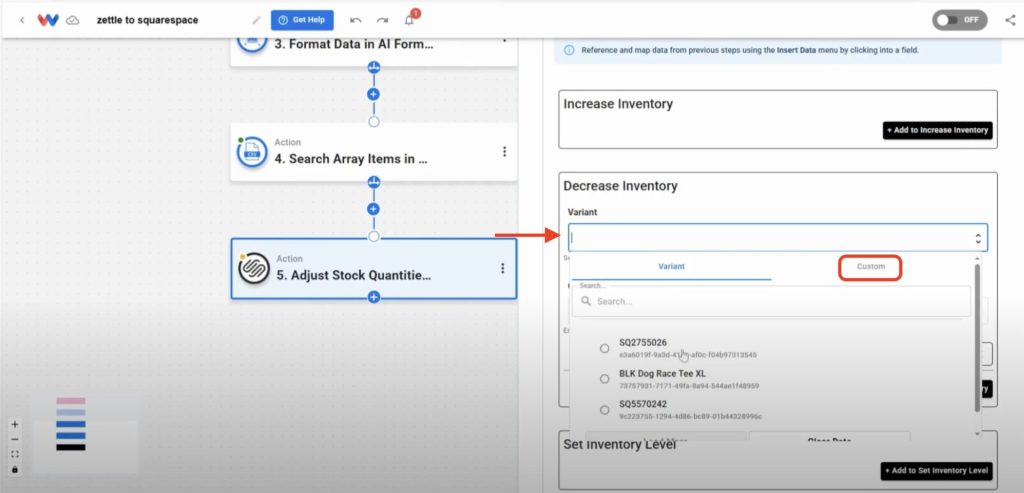Click the workflow title zettle to squarespace
1024x493 pixels.
coord(147,20)
